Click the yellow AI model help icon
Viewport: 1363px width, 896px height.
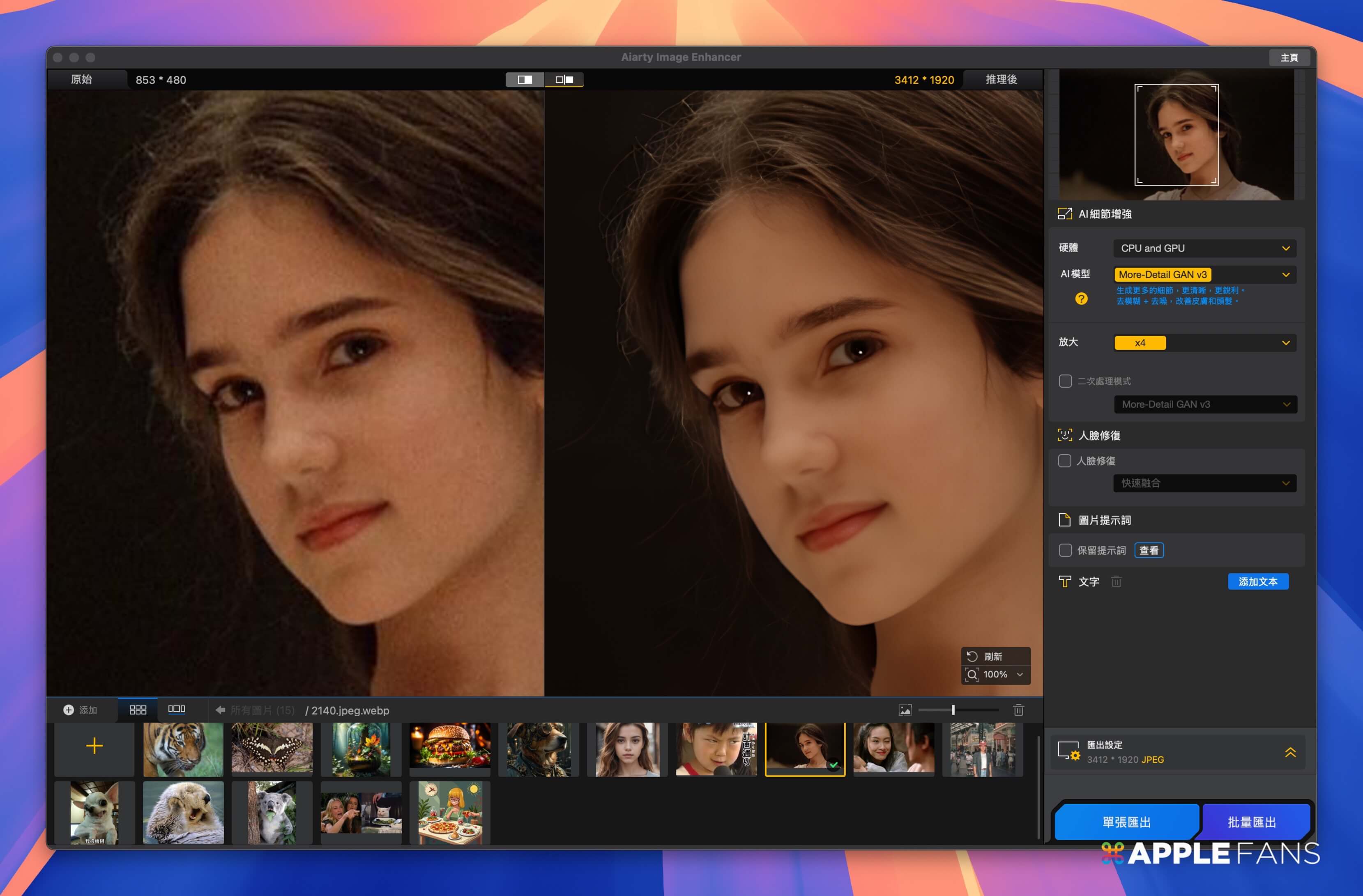pyautogui.click(x=1081, y=298)
